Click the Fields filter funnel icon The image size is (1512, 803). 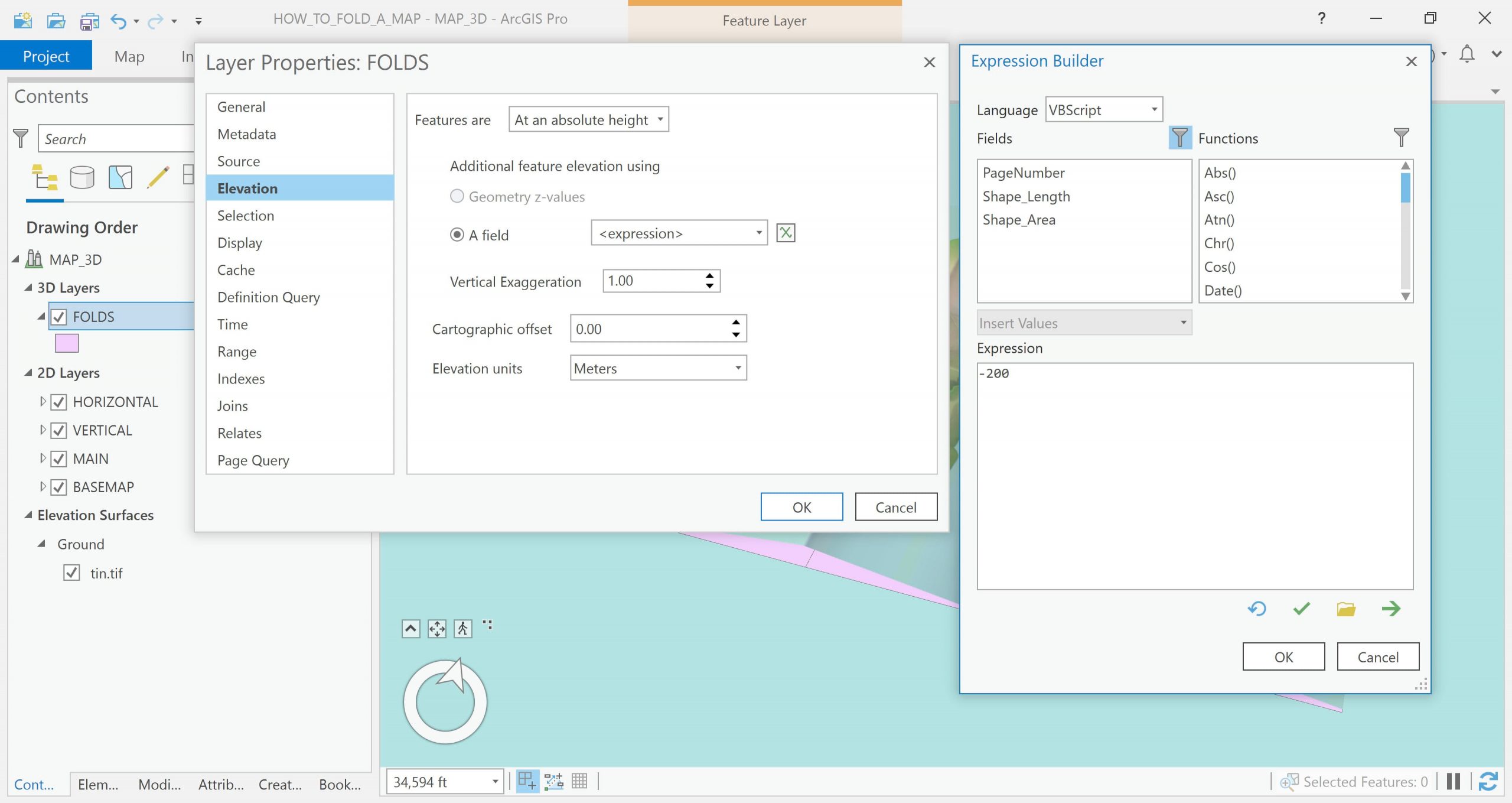[1179, 138]
